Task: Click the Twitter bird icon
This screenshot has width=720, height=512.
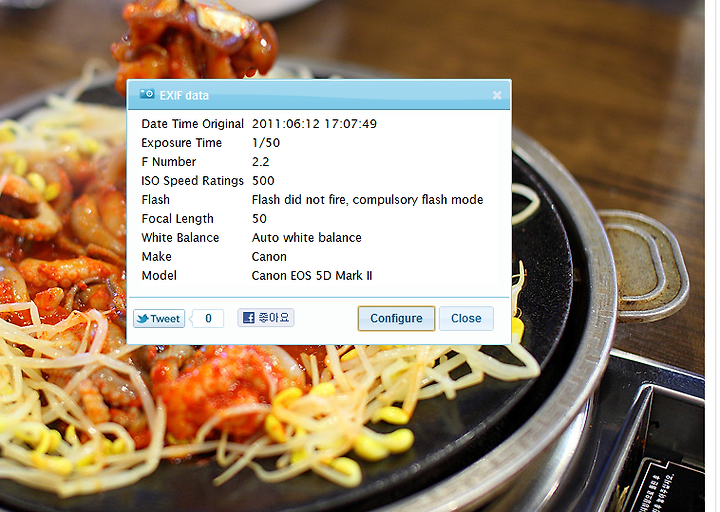Action: point(143,318)
